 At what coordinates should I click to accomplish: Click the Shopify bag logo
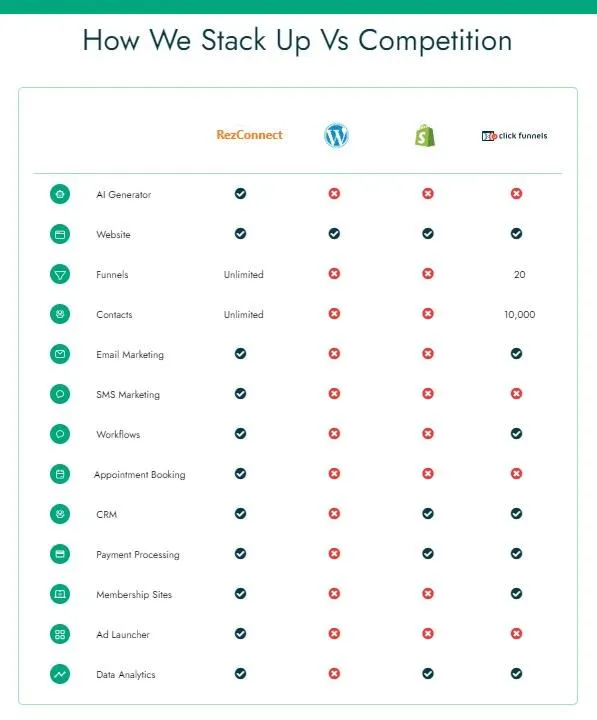425,135
